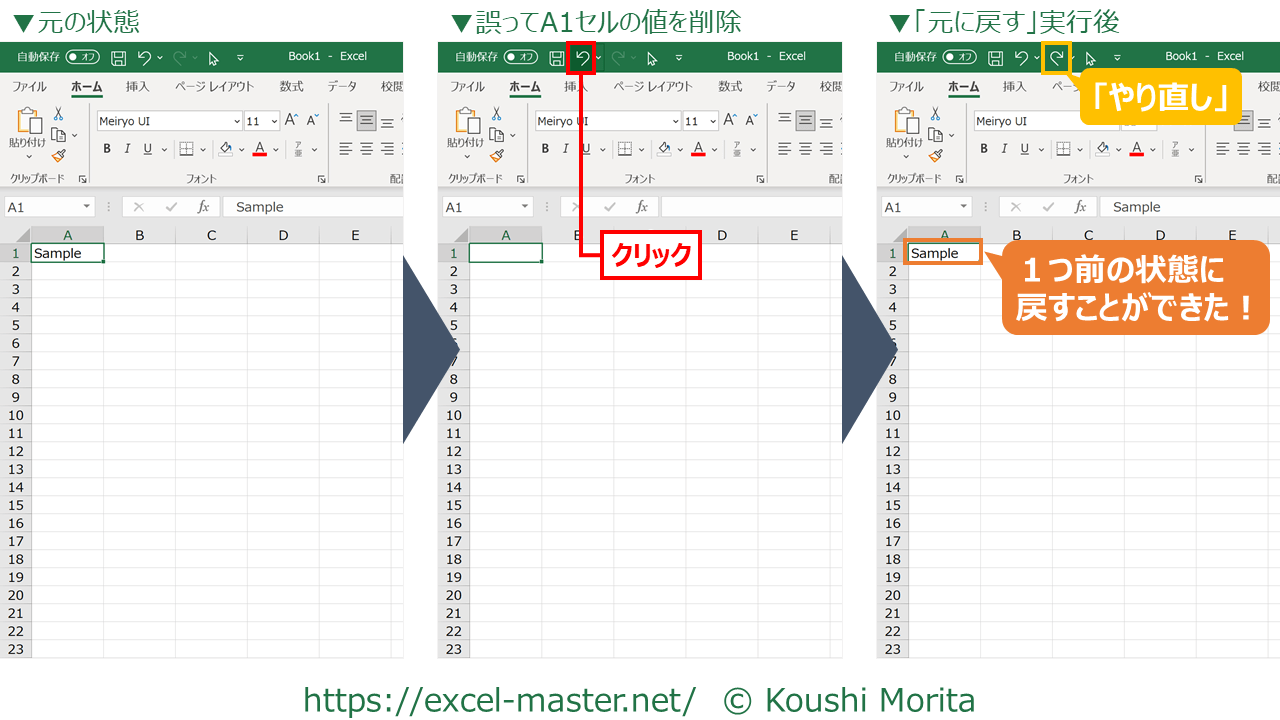Open the 数式 tab in the middle window
Image resolution: width=1280 pixels, height=720 pixels.
pos(730,87)
